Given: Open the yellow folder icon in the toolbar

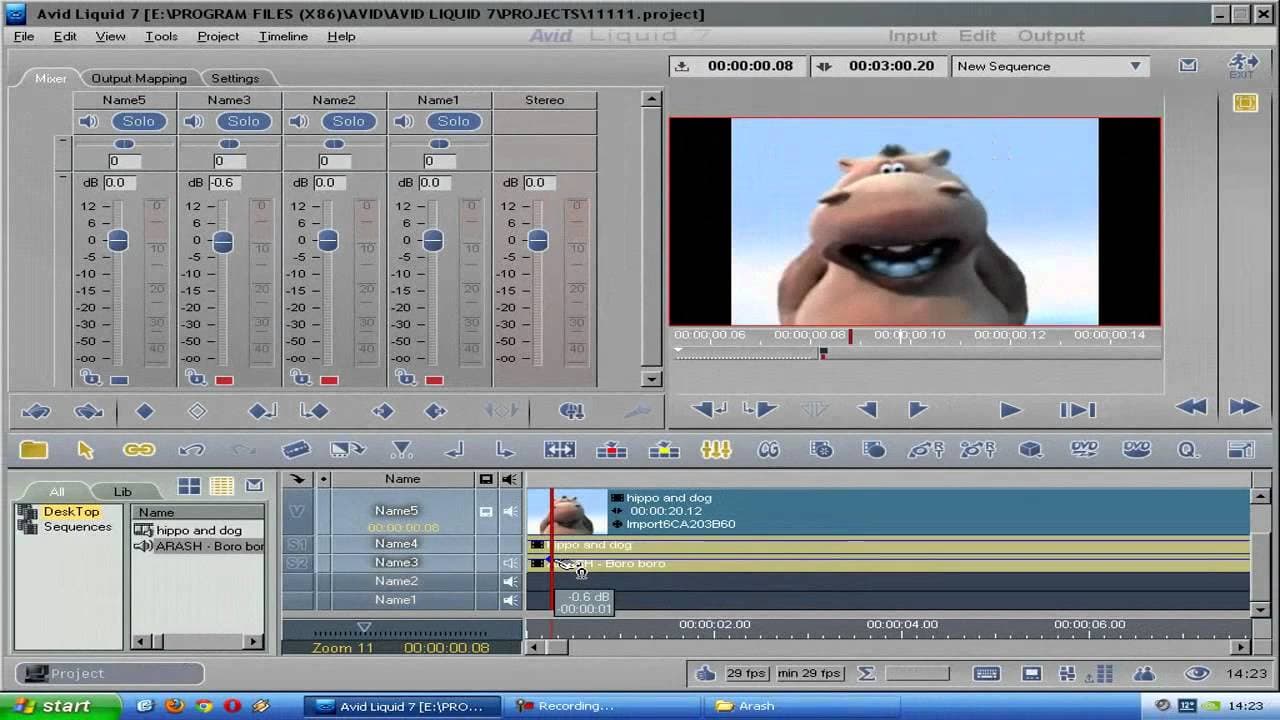Looking at the screenshot, I should (x=34, y=450).
